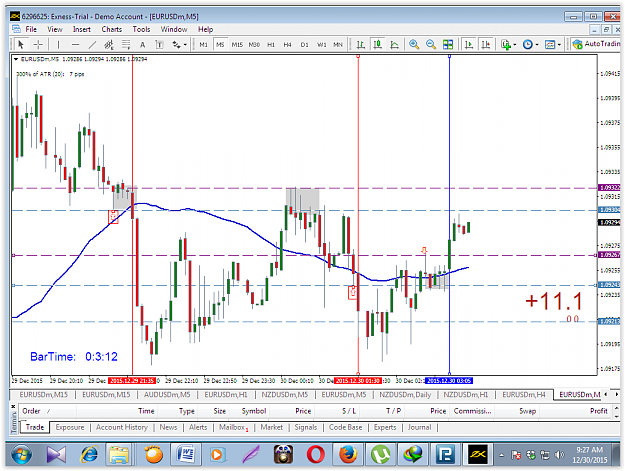625x471 pixels.
Task: Open the Insert menu
Action: point(81,29)
